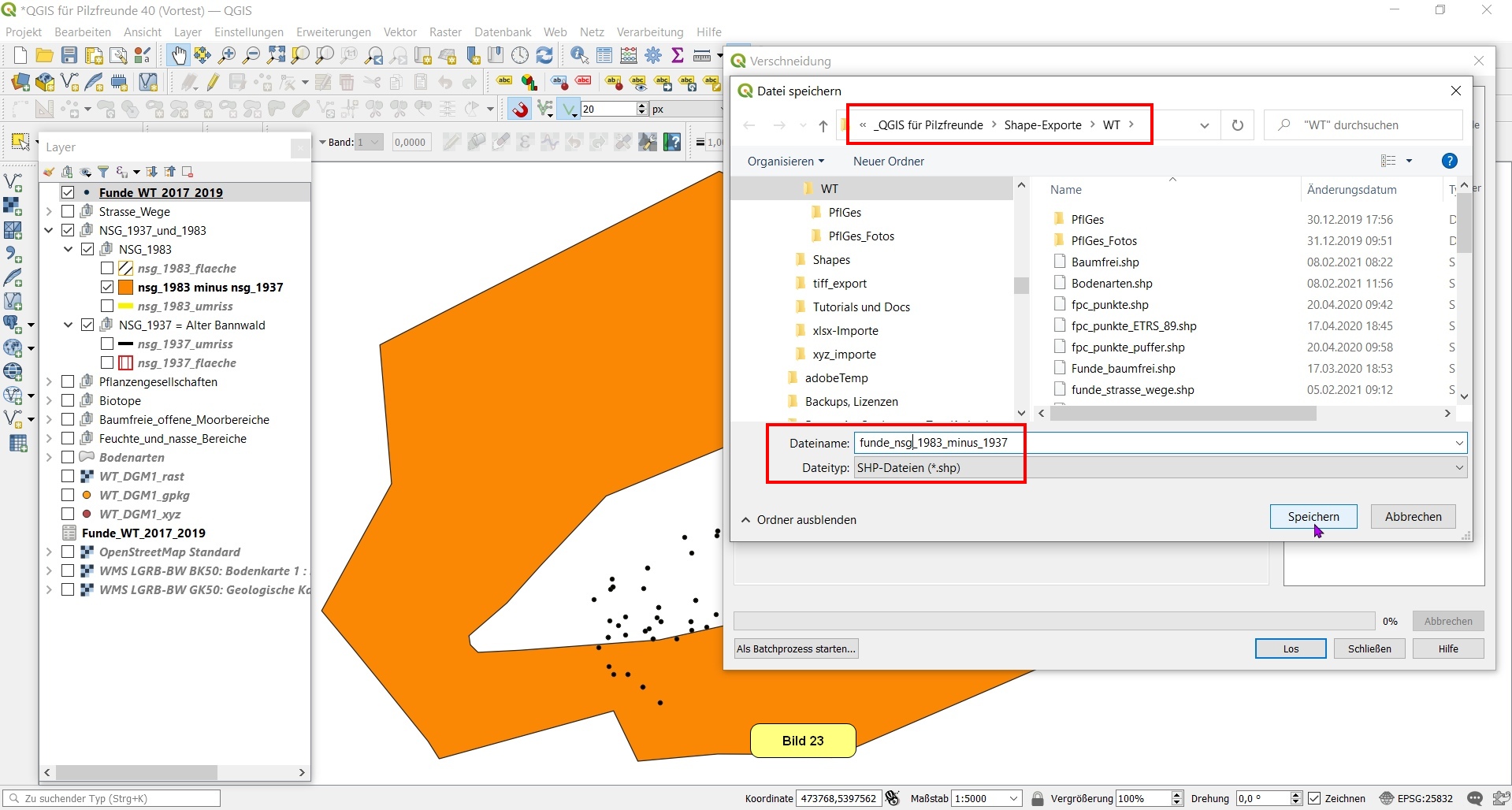The image size is (1512, 810).
Task: Click the Zoom Full extent icon
Action: pos(276,55)
